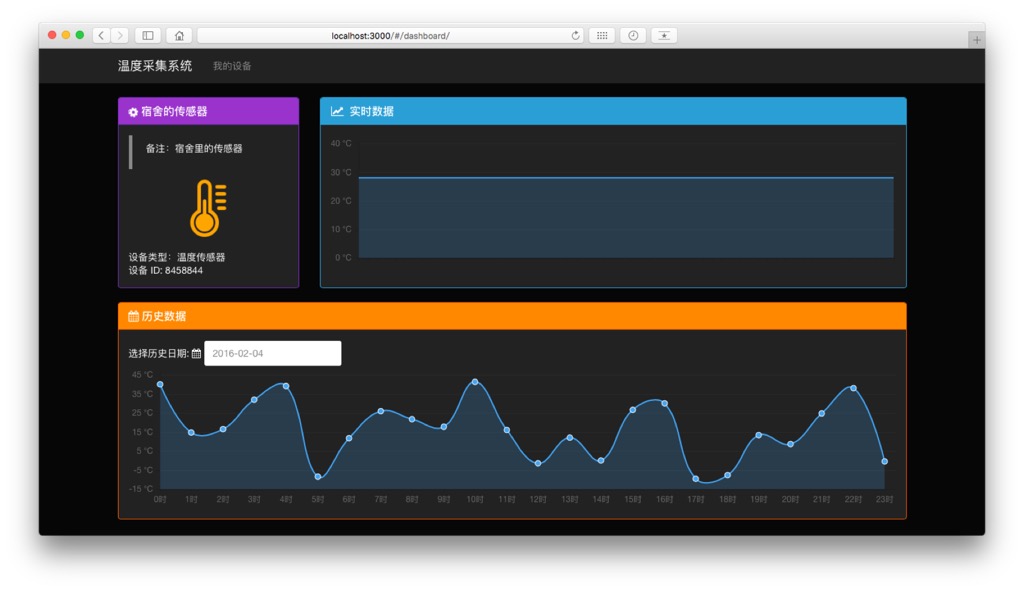Click the 0时 data point on history chart
Viewport: 1024px width, 591px height.
click(160, 385)
